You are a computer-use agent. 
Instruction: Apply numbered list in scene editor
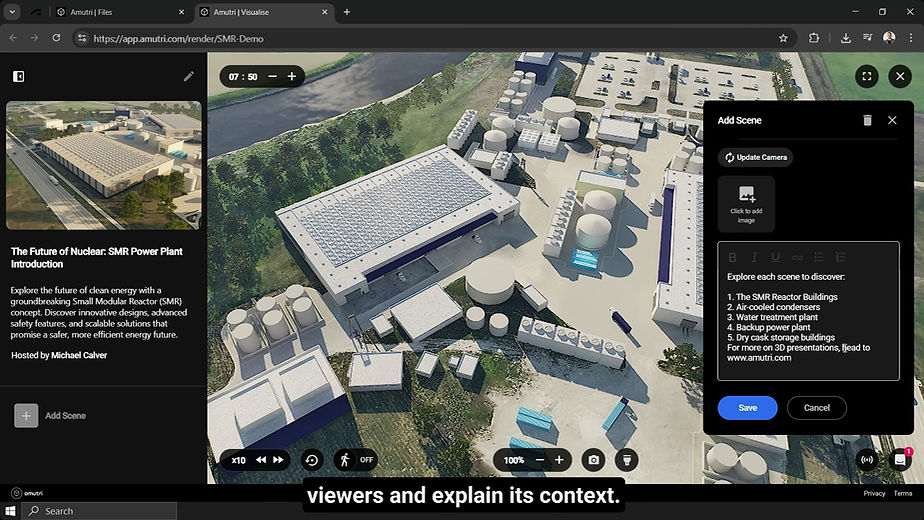[x=840, y=257]
